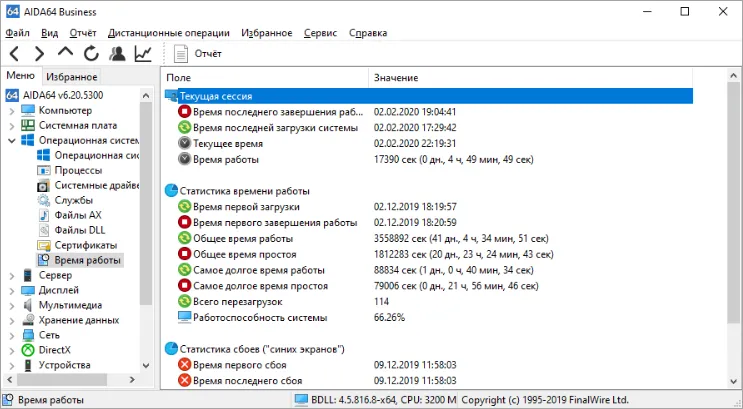
Task: Click the Файлы DLL icon
Action: pyautogui.click(x=44, y=230)
